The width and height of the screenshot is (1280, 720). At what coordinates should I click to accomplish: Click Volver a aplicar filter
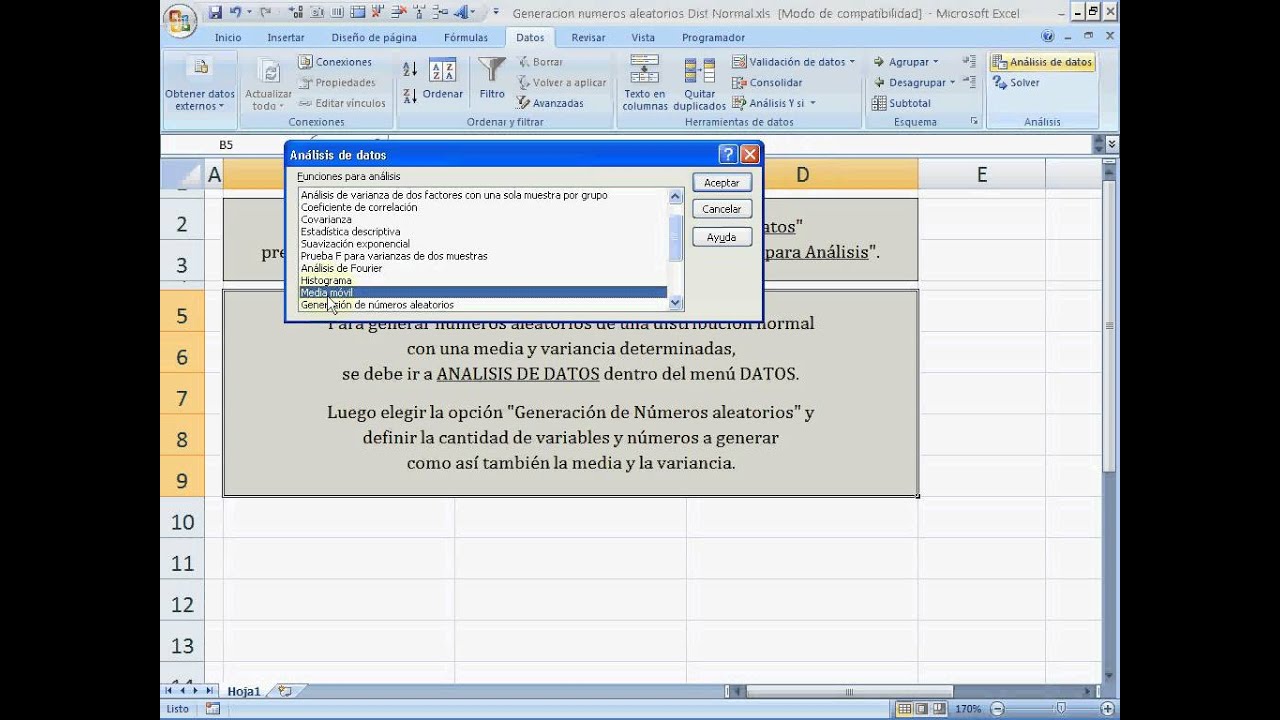point(562,83)
